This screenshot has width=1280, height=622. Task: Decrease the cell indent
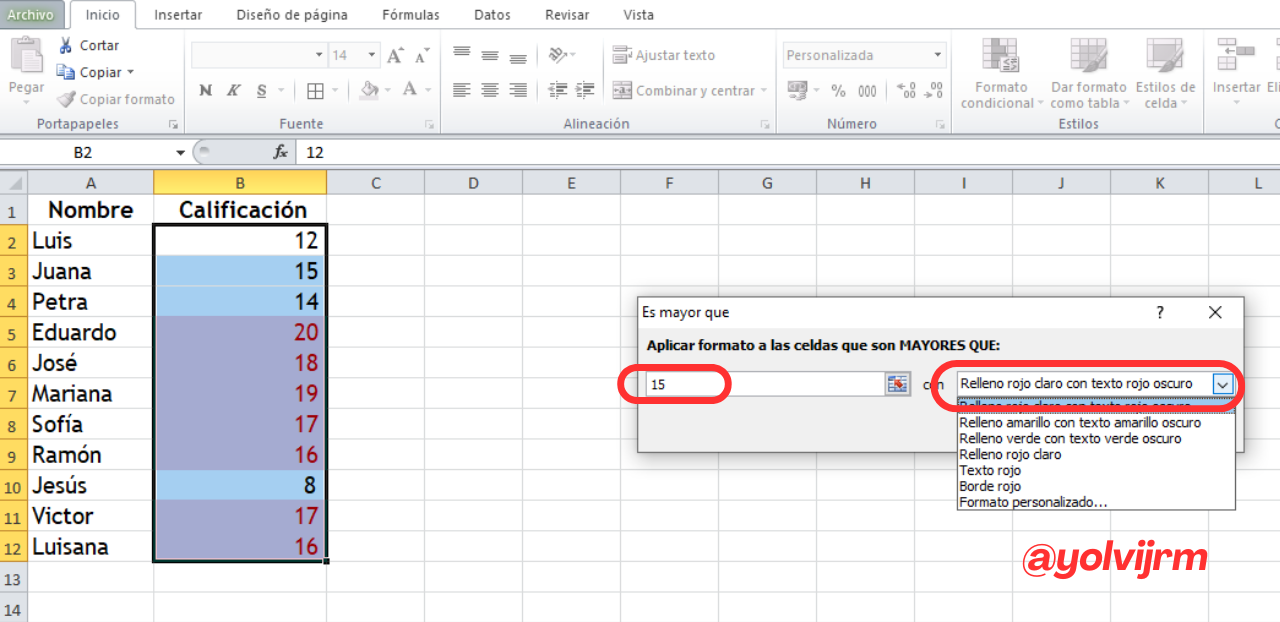point(558,90)
